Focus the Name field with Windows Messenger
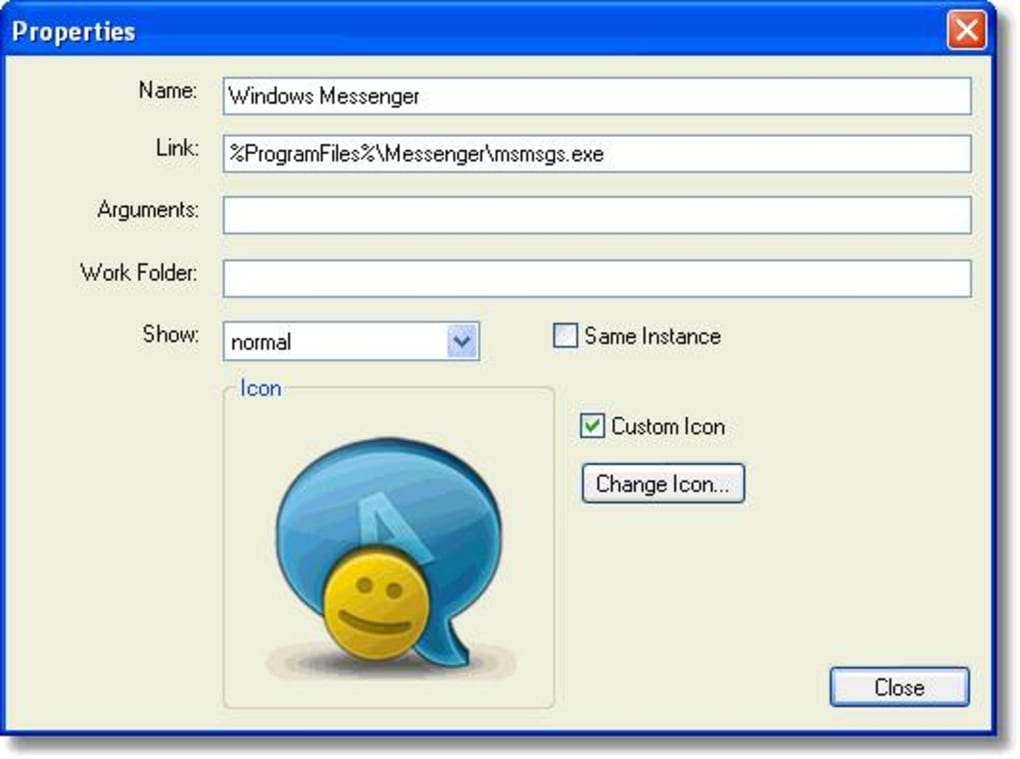 (x=597, y=96)
